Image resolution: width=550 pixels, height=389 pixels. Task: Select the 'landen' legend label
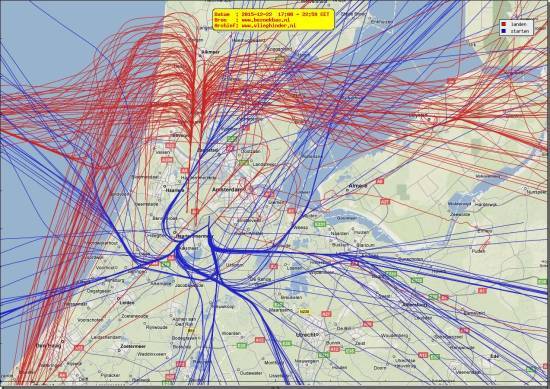tap(518, 24)
